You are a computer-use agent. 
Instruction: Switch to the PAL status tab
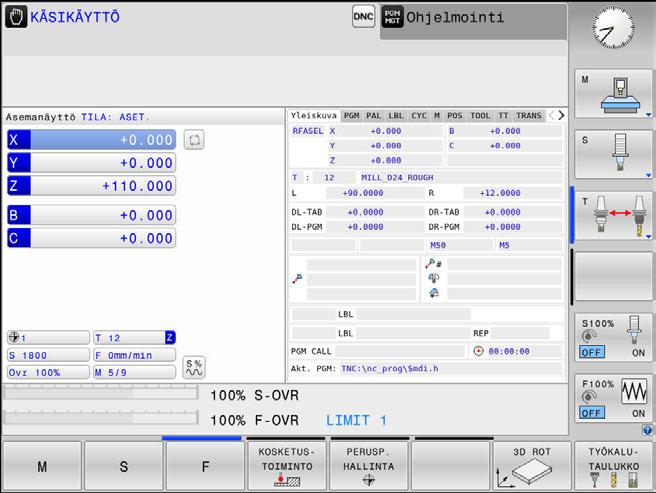click(374, 116)
